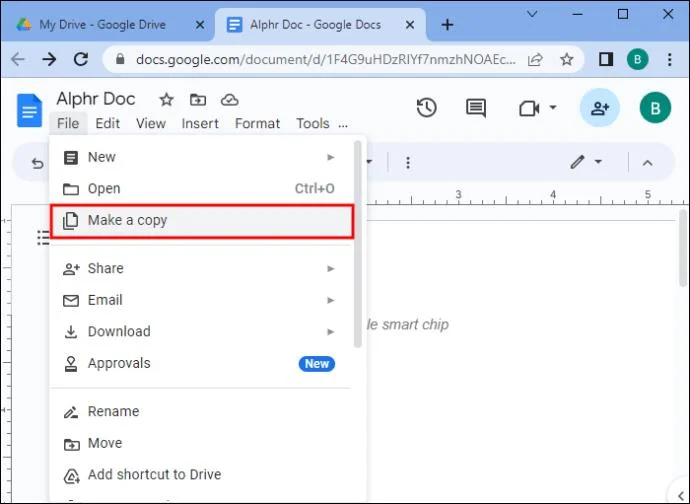Open the Format menu

tap(257, 123)
